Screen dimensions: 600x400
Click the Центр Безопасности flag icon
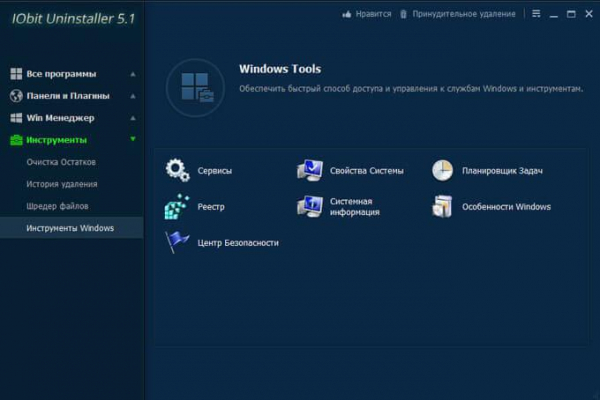click(x=177, y=242)
